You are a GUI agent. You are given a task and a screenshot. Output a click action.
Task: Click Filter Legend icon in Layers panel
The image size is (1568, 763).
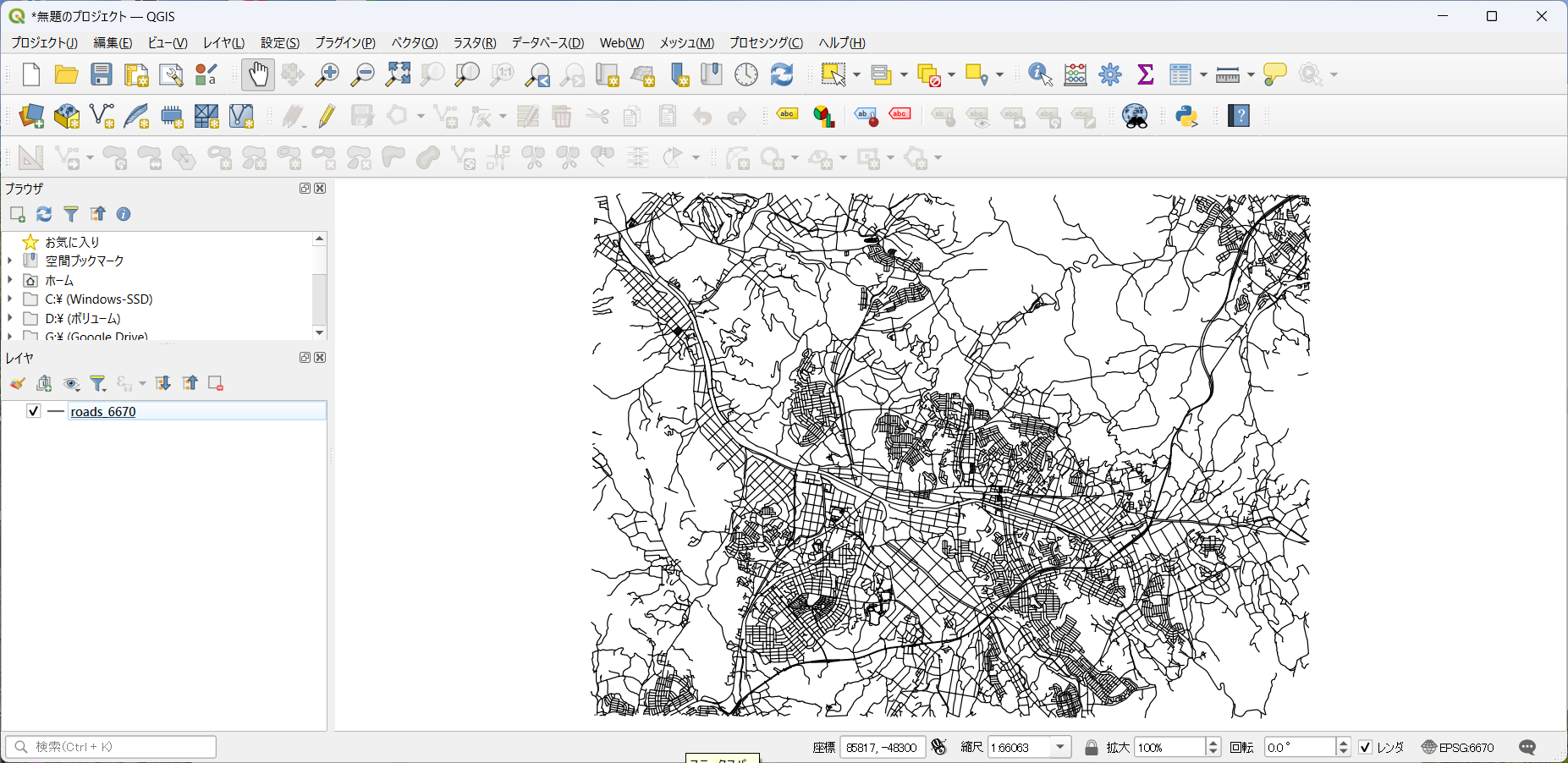point(98,384)
